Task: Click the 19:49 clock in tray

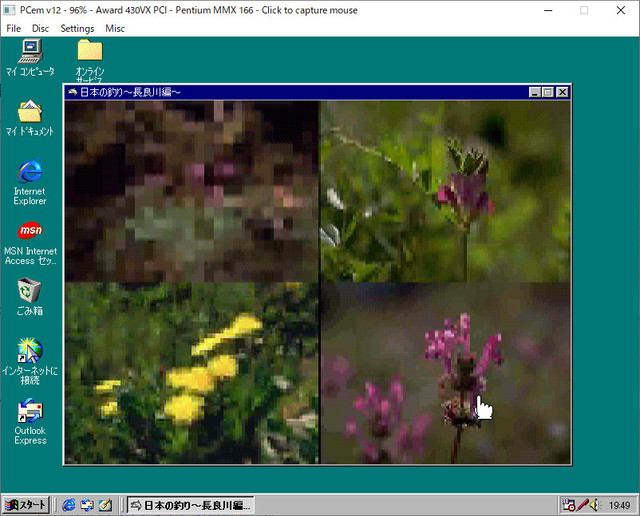Action: 620,506
